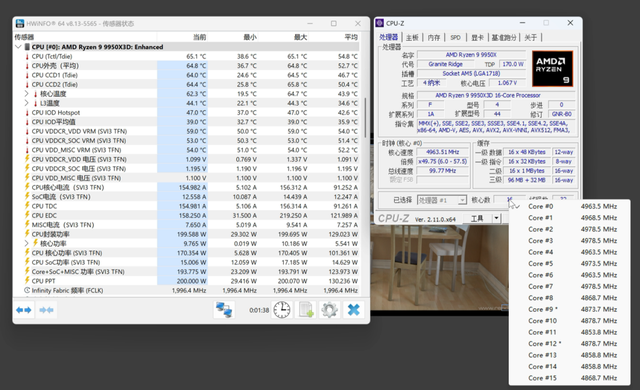The height and width of the screenshot is (390, 640).
Task: Switch to the 显卡 tab in CPU-Z
Action: click(477, 38)
